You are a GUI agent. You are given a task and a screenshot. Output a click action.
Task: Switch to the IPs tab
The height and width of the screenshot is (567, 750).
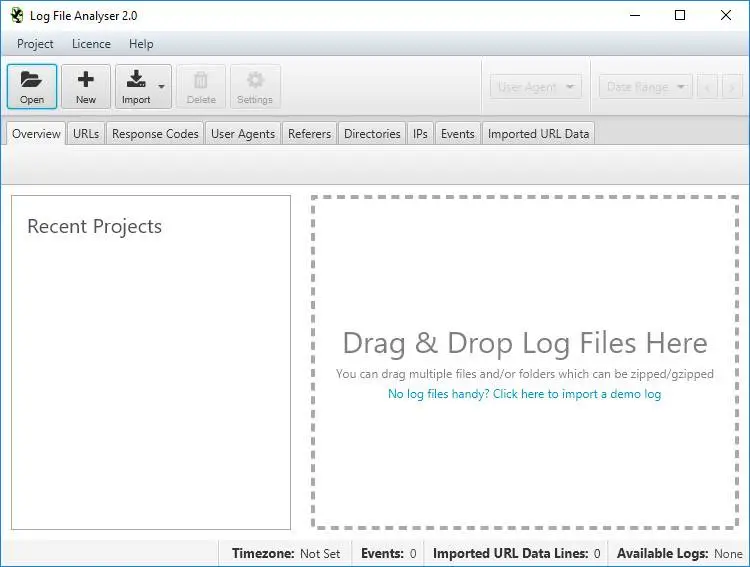coord(420,133)
